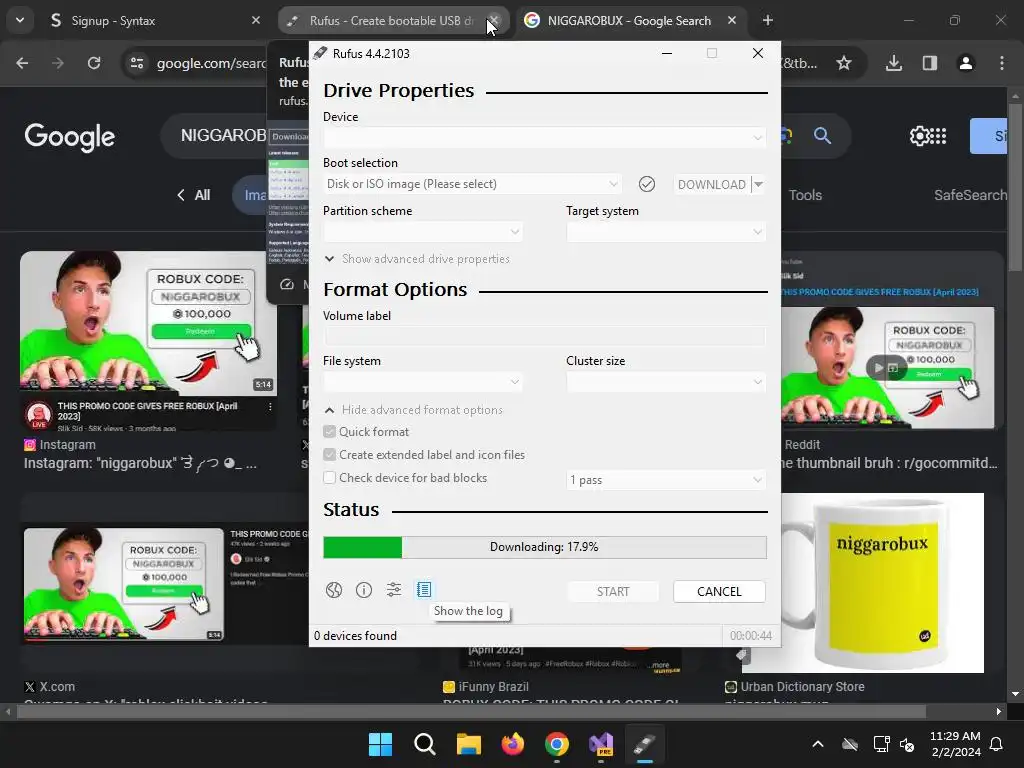1024x768 pixels.
Task: Open Rufus language selection globe icon
Action: tap(334, 590)
